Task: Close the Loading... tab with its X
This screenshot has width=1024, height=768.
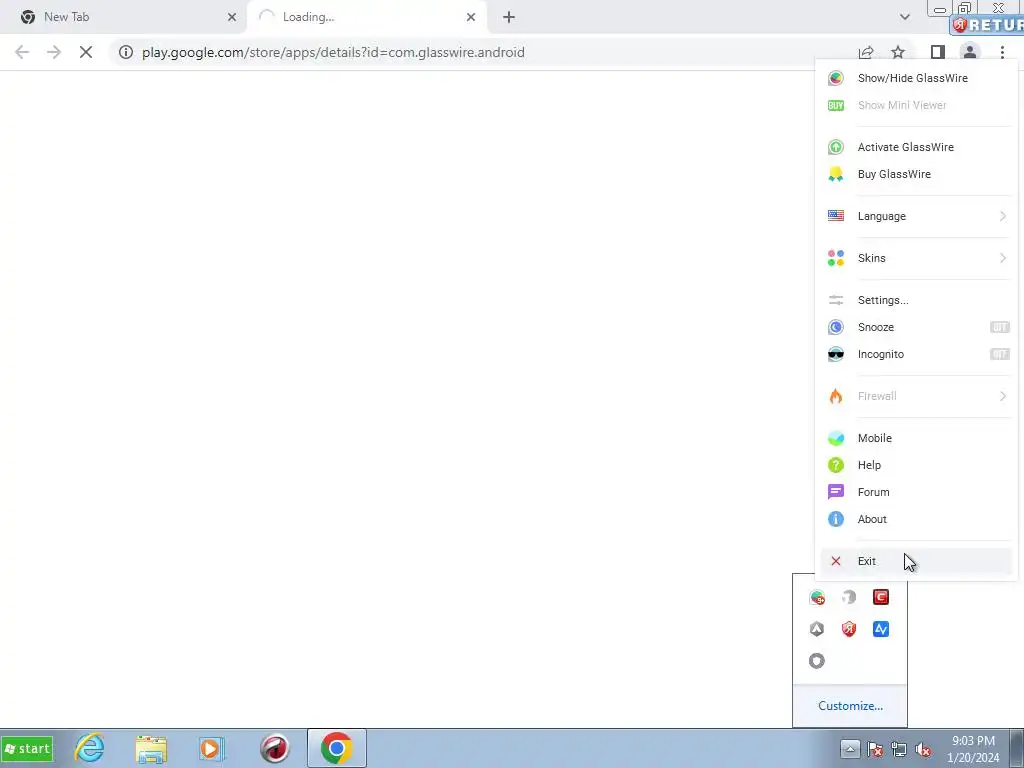Action: click(471, 17)
